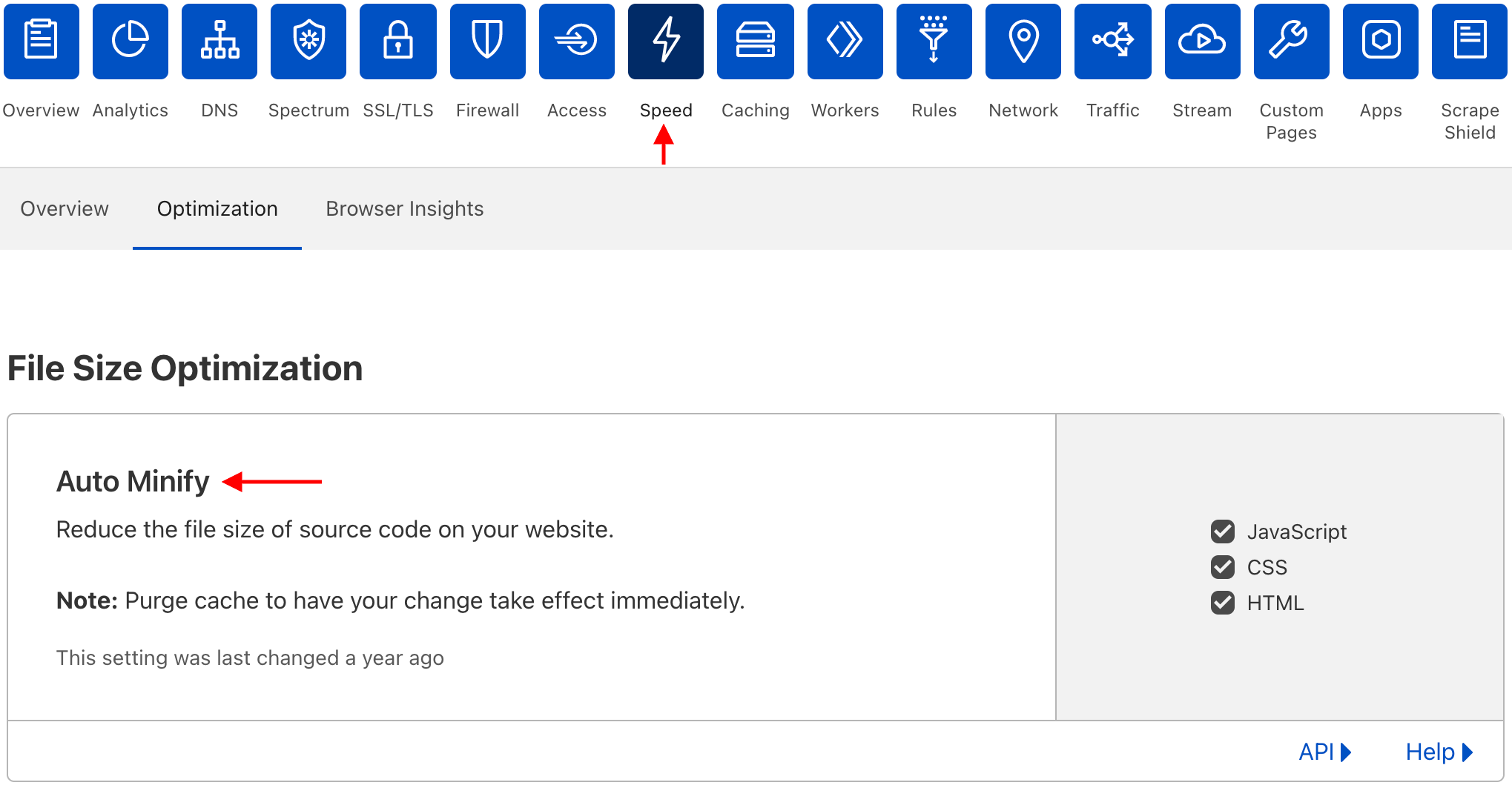Open the Caching icon
1512x788 pixels.
(x=755, y=41)
